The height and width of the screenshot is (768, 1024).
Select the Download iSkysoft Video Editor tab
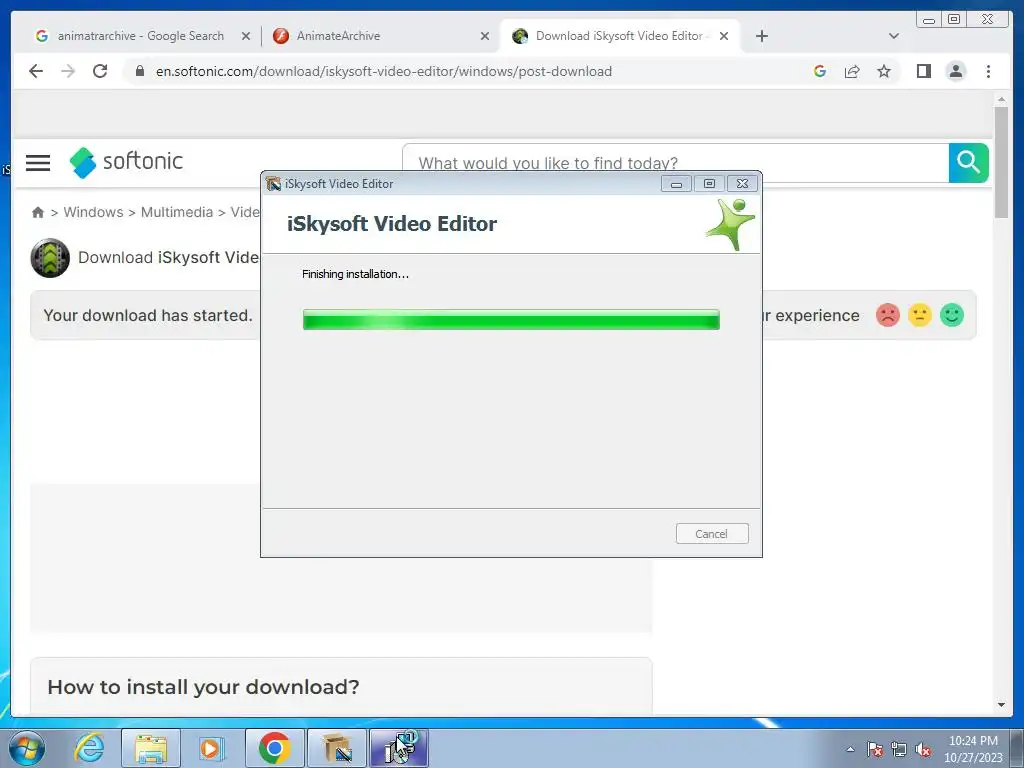click(619, 36)
